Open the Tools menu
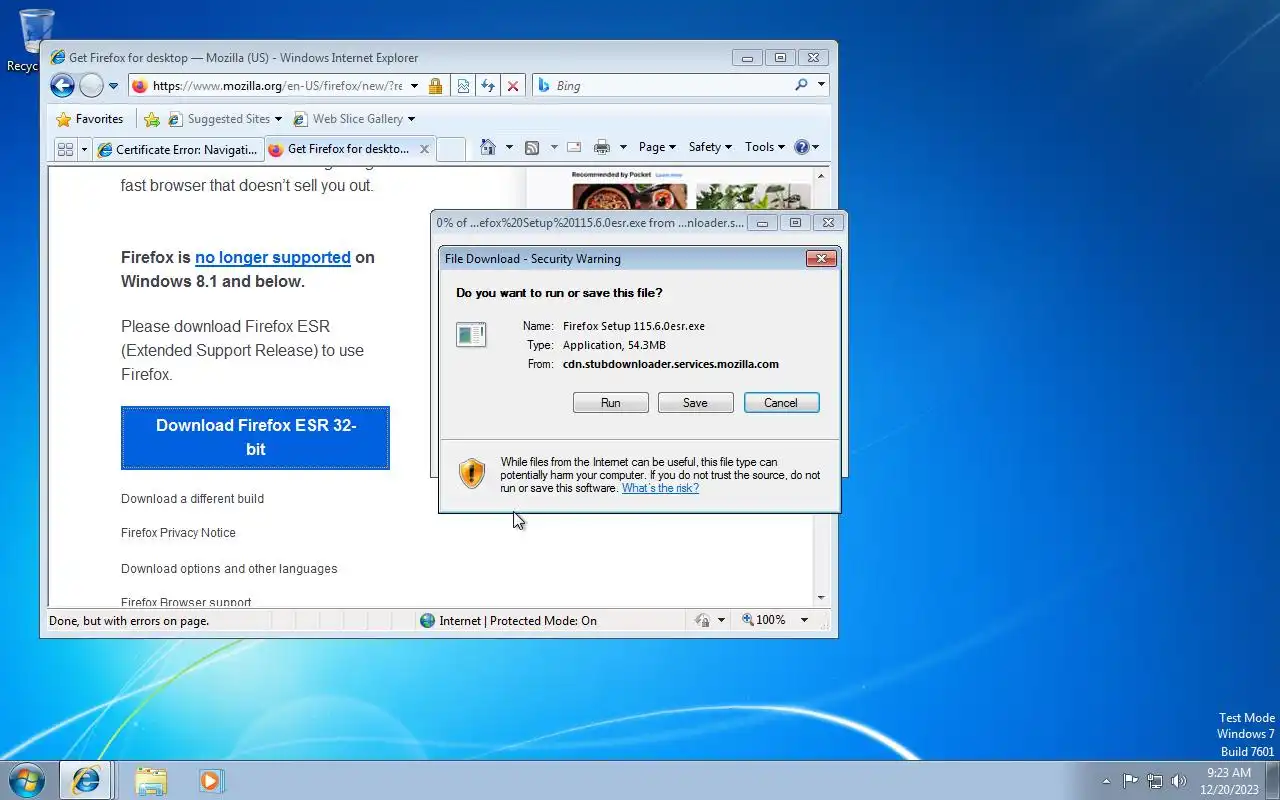Image resolution: width=1280 pixels, height=800 pixels. (x=765, y=147)
